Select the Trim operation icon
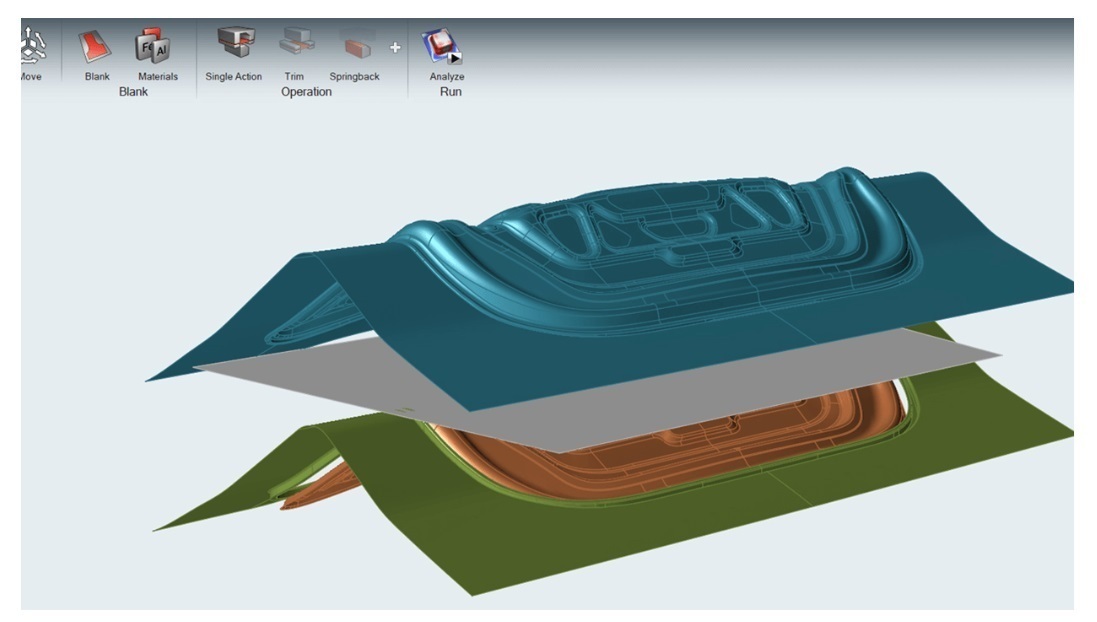This screenshot has height=622, width=1097. (295, 41)
